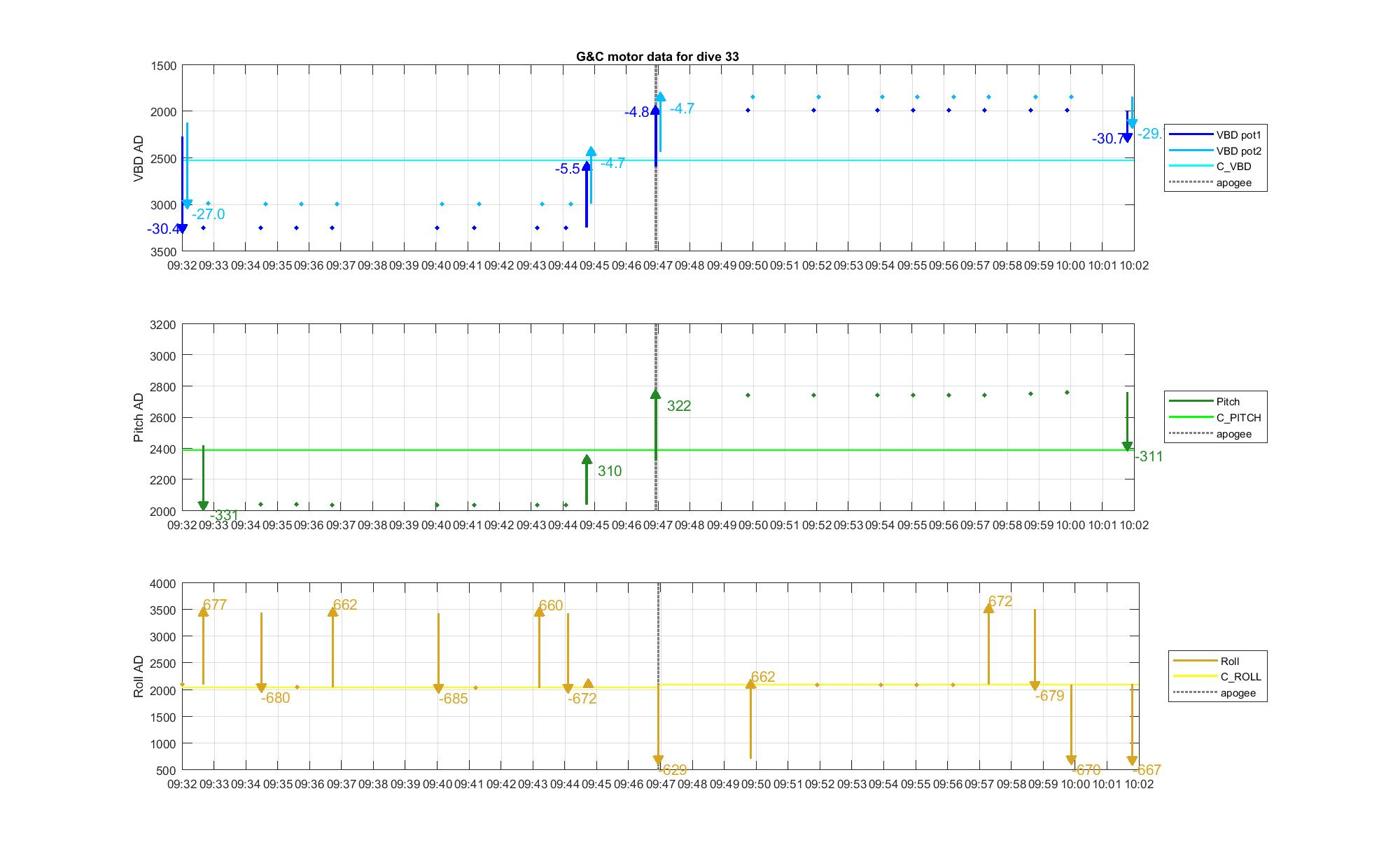Click the '-629' roll data label
The width and height of the screenshot is (1400, 866).
click(673, 770)
